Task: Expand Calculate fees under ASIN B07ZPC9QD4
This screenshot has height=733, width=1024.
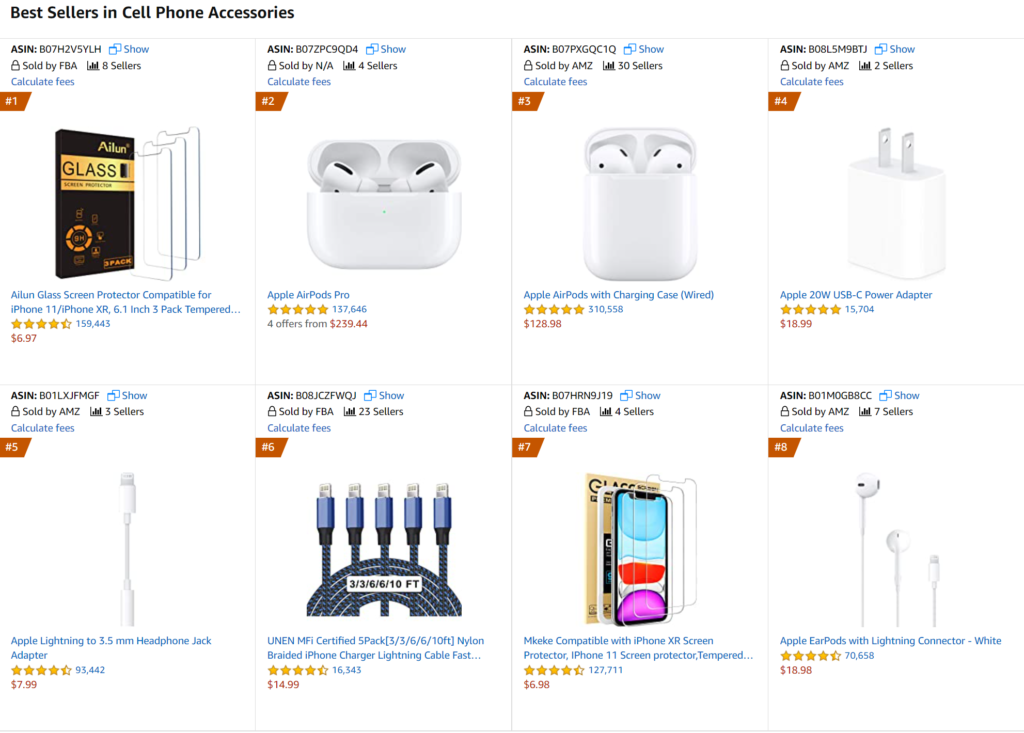Action: click(x=299, y=82)
